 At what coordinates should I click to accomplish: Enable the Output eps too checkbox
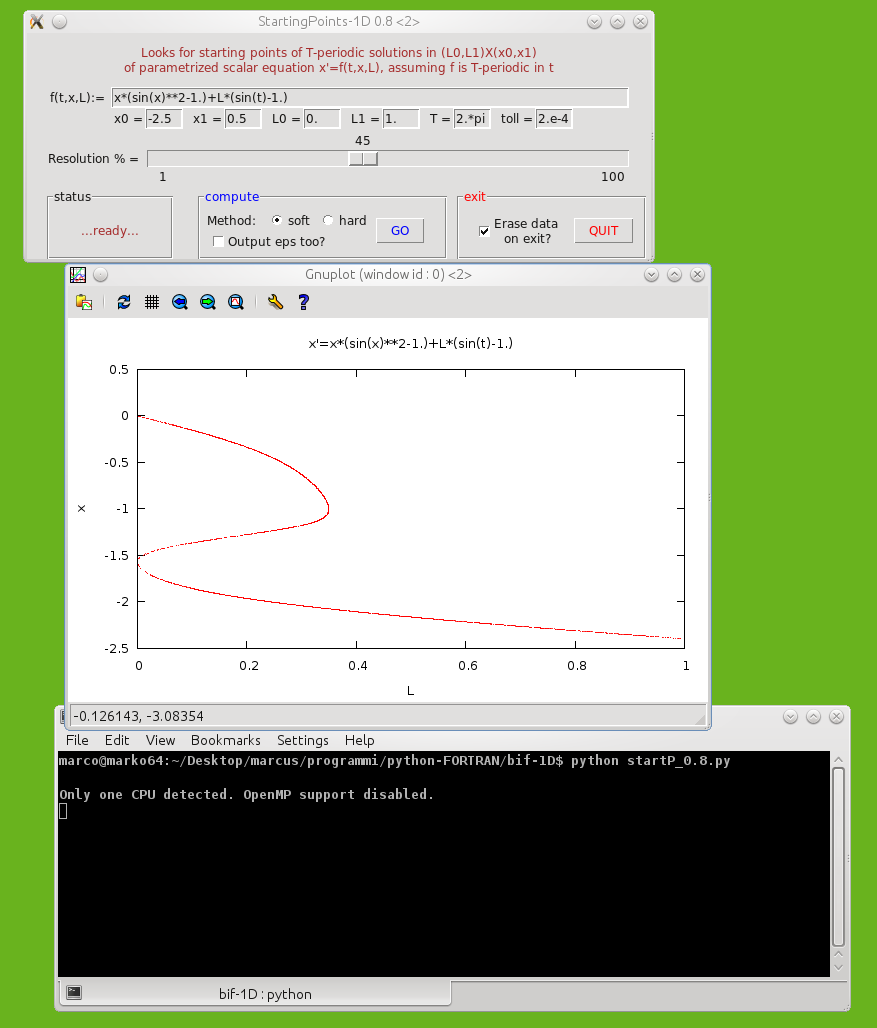pyautogui.click(x=218, y=242)
